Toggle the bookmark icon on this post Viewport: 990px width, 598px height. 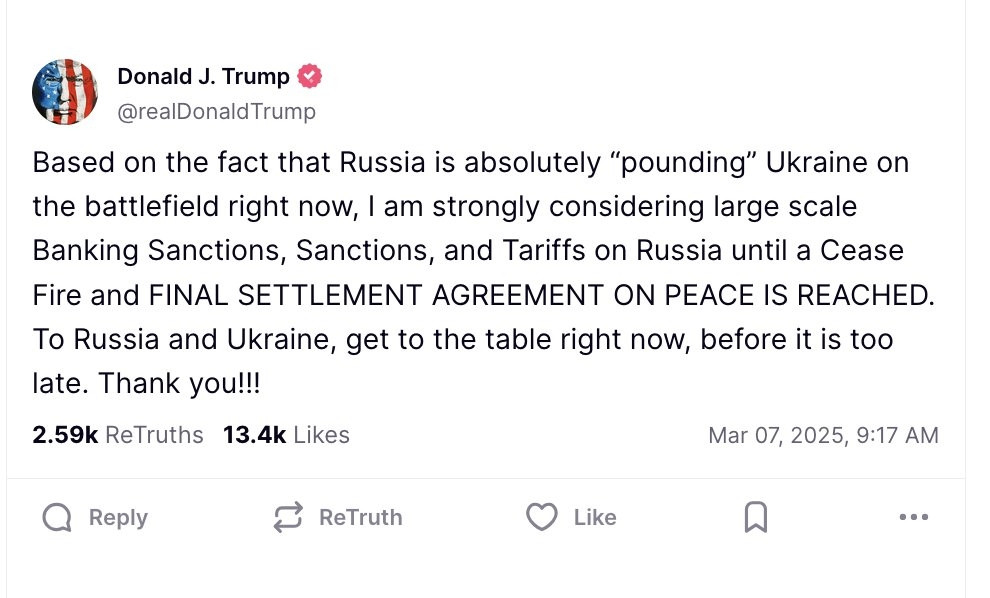pos(756,517)
